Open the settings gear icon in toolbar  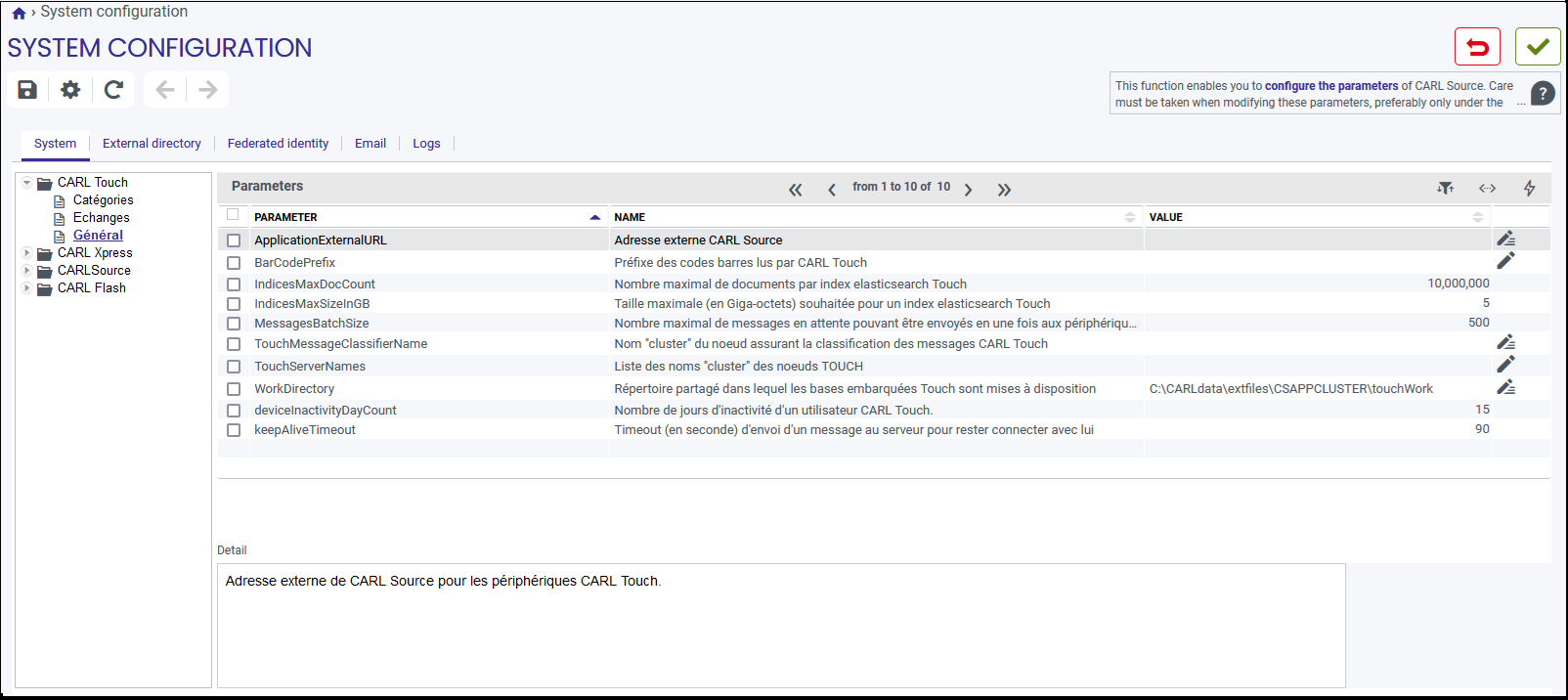click(70, 90)
